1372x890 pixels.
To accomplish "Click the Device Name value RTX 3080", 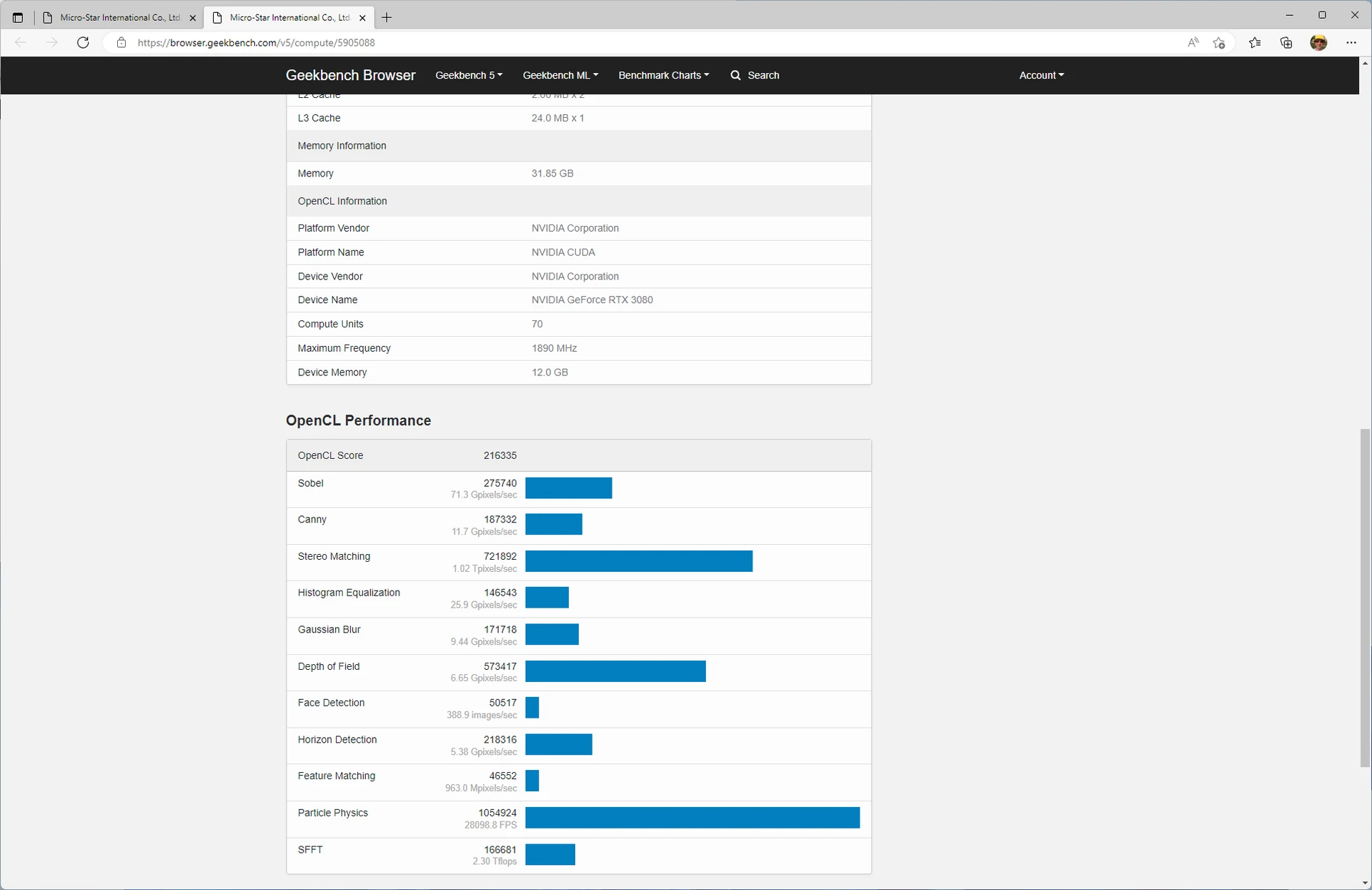I will [592, 300].
